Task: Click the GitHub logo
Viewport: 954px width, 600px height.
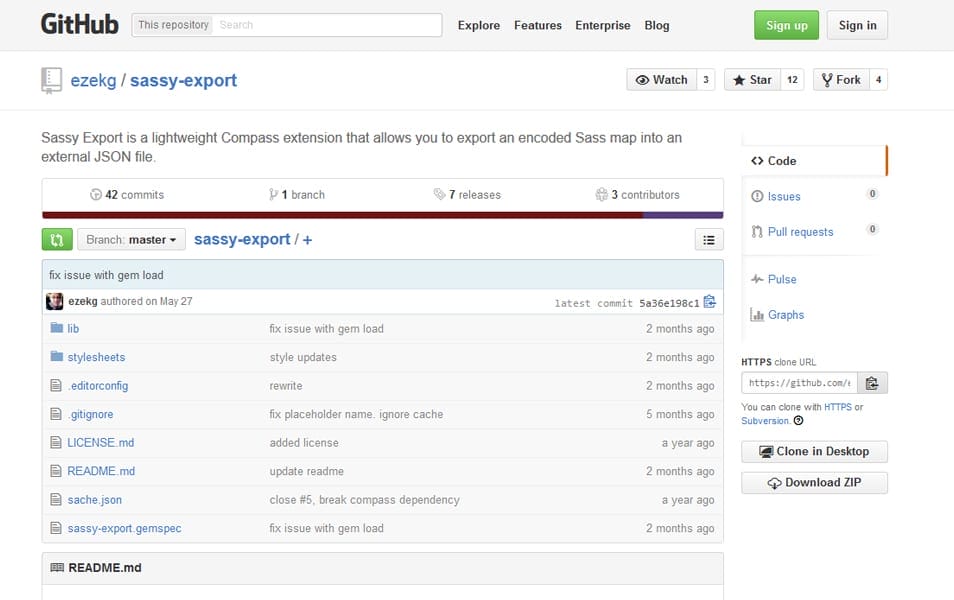Action: [x=79, y=23]
